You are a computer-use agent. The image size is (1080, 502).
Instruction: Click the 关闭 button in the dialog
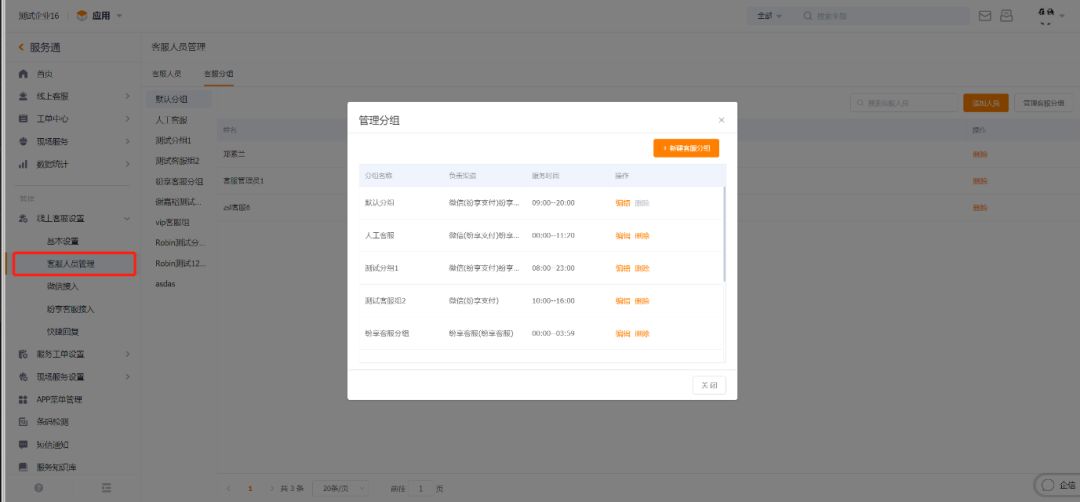point(709,385)
